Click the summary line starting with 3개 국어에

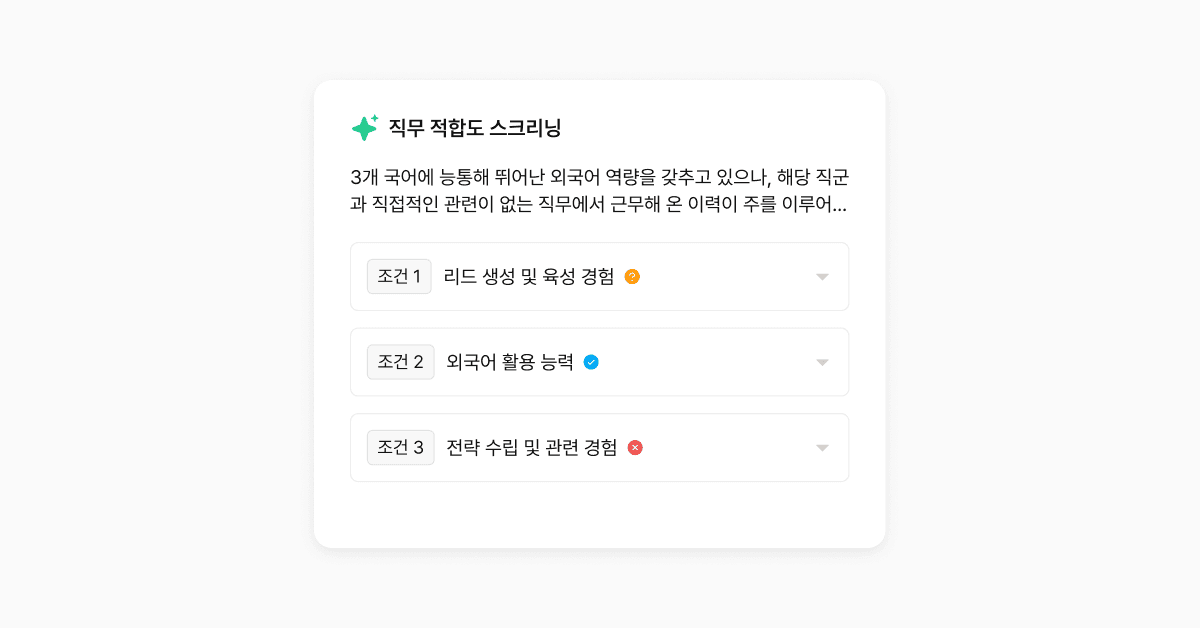point(599,178)
